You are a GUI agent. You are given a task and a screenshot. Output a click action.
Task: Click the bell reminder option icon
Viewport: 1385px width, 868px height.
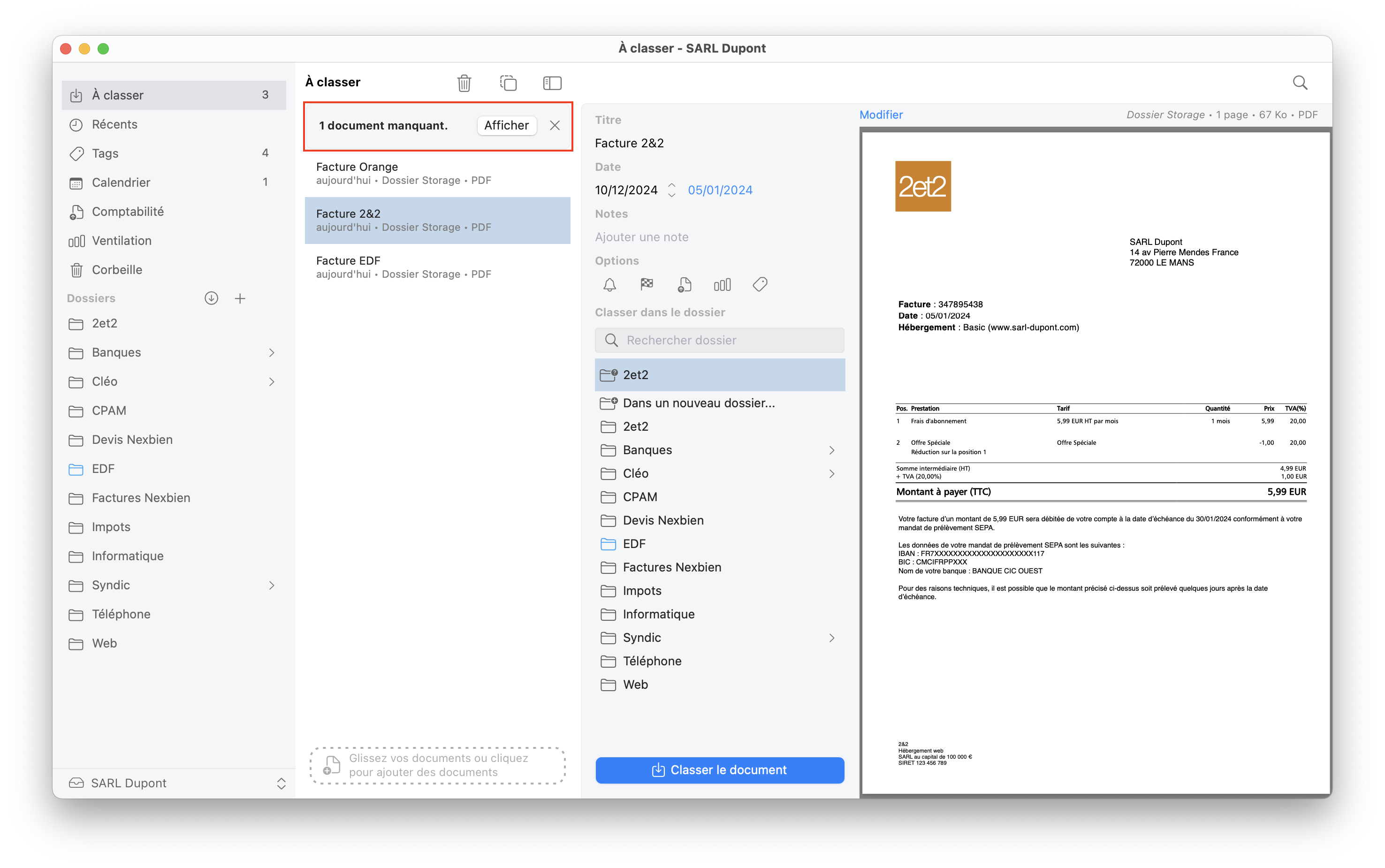(x=609, y=285)
